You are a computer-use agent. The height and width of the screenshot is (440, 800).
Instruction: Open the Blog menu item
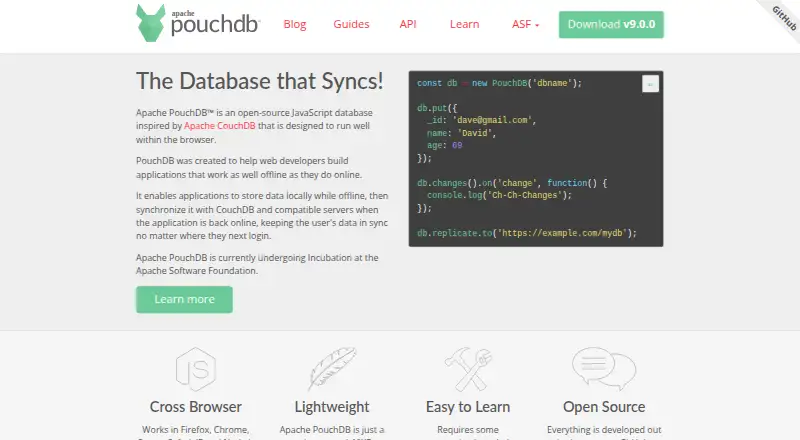tap(295, 24)
